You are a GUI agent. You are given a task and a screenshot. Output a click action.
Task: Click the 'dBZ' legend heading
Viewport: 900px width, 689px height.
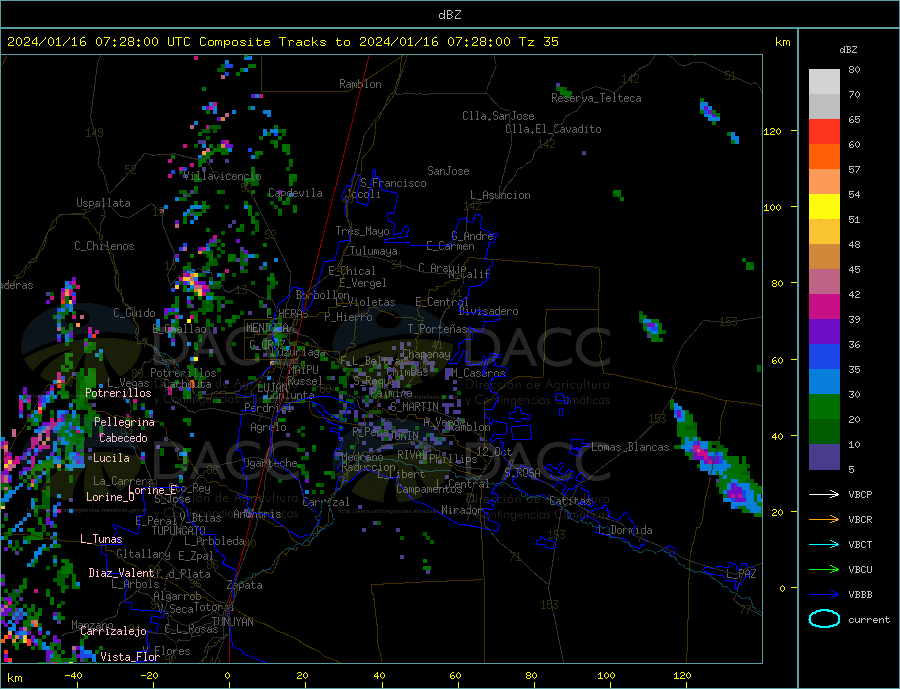coord(848,50)
